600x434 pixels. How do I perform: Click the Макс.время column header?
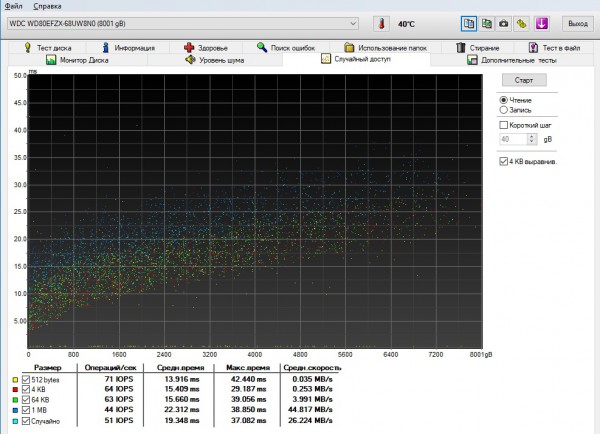pyautogui.click(x=248, y=367)
